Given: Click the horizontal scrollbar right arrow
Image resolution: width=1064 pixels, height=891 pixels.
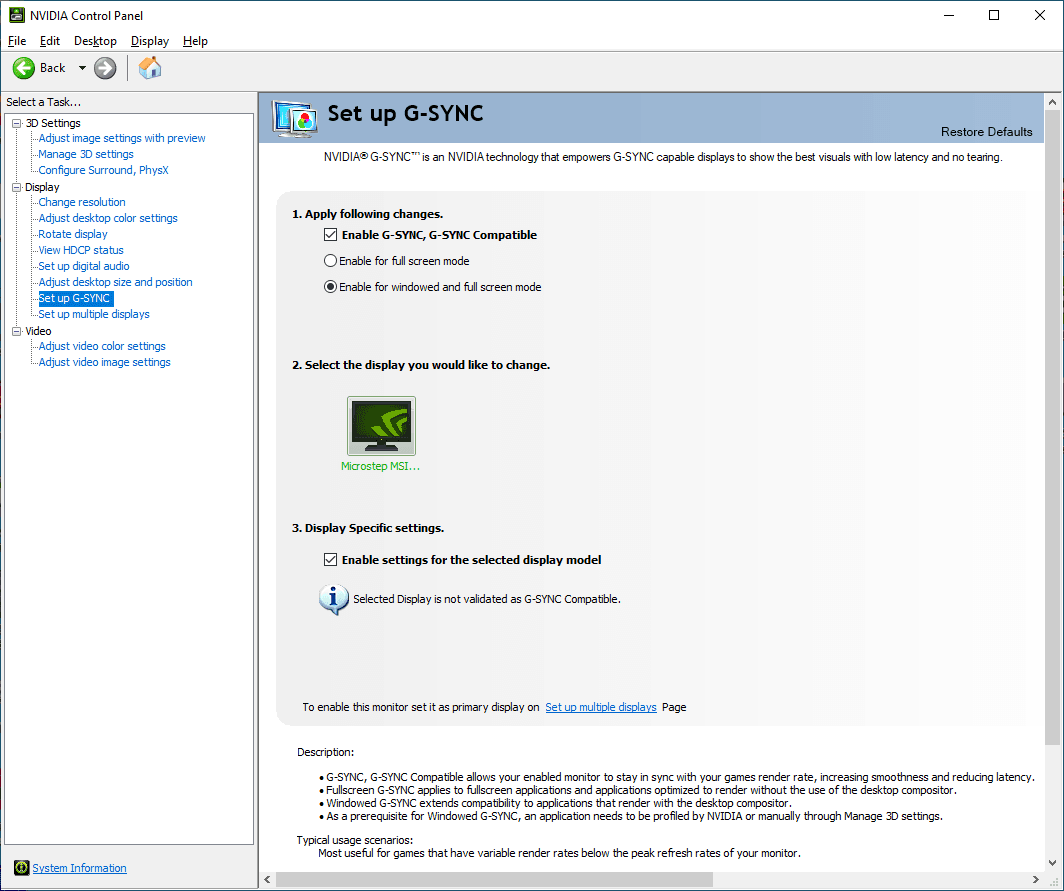Looking at the screenshot, I should pyautogui.click(x=1036, y=879).
